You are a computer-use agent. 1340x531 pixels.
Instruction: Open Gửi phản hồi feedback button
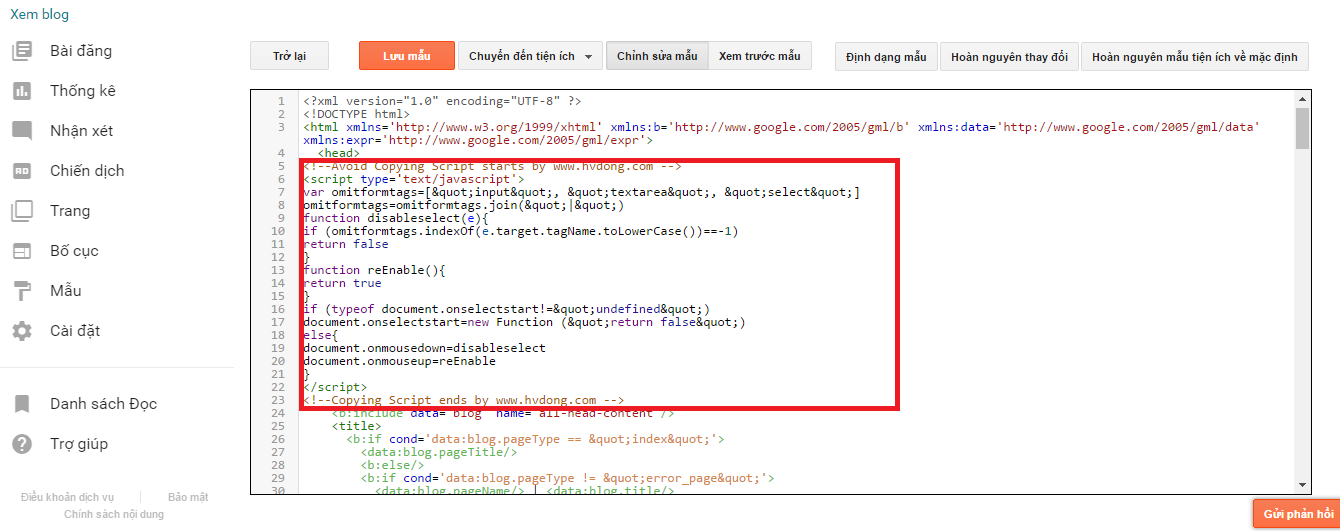pyautogui.click(x=1298, y=514)
